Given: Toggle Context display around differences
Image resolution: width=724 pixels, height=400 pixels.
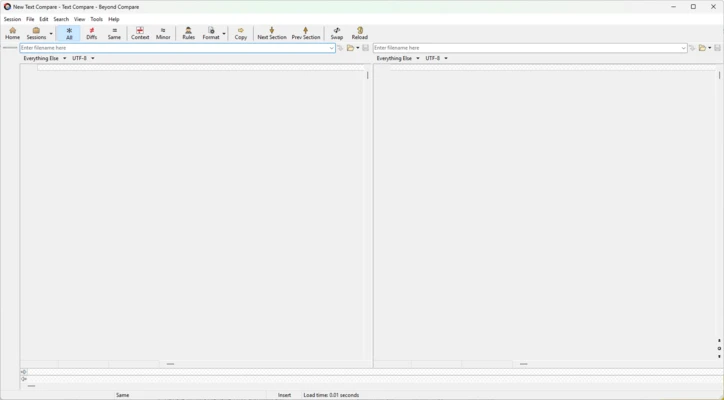Looking at the screenshot, I should coord(140,33).
